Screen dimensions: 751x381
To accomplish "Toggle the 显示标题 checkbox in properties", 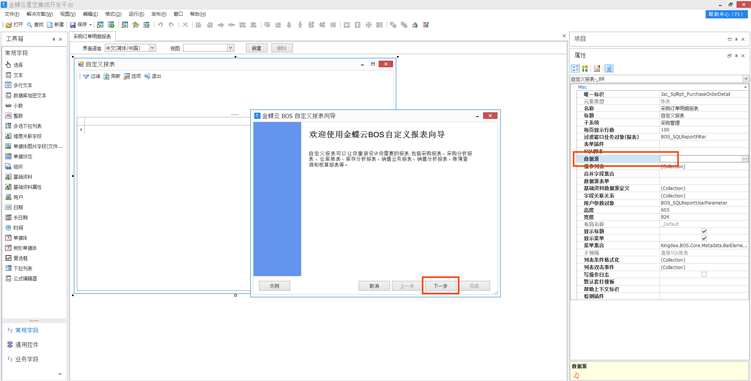I will pos(704,231).
